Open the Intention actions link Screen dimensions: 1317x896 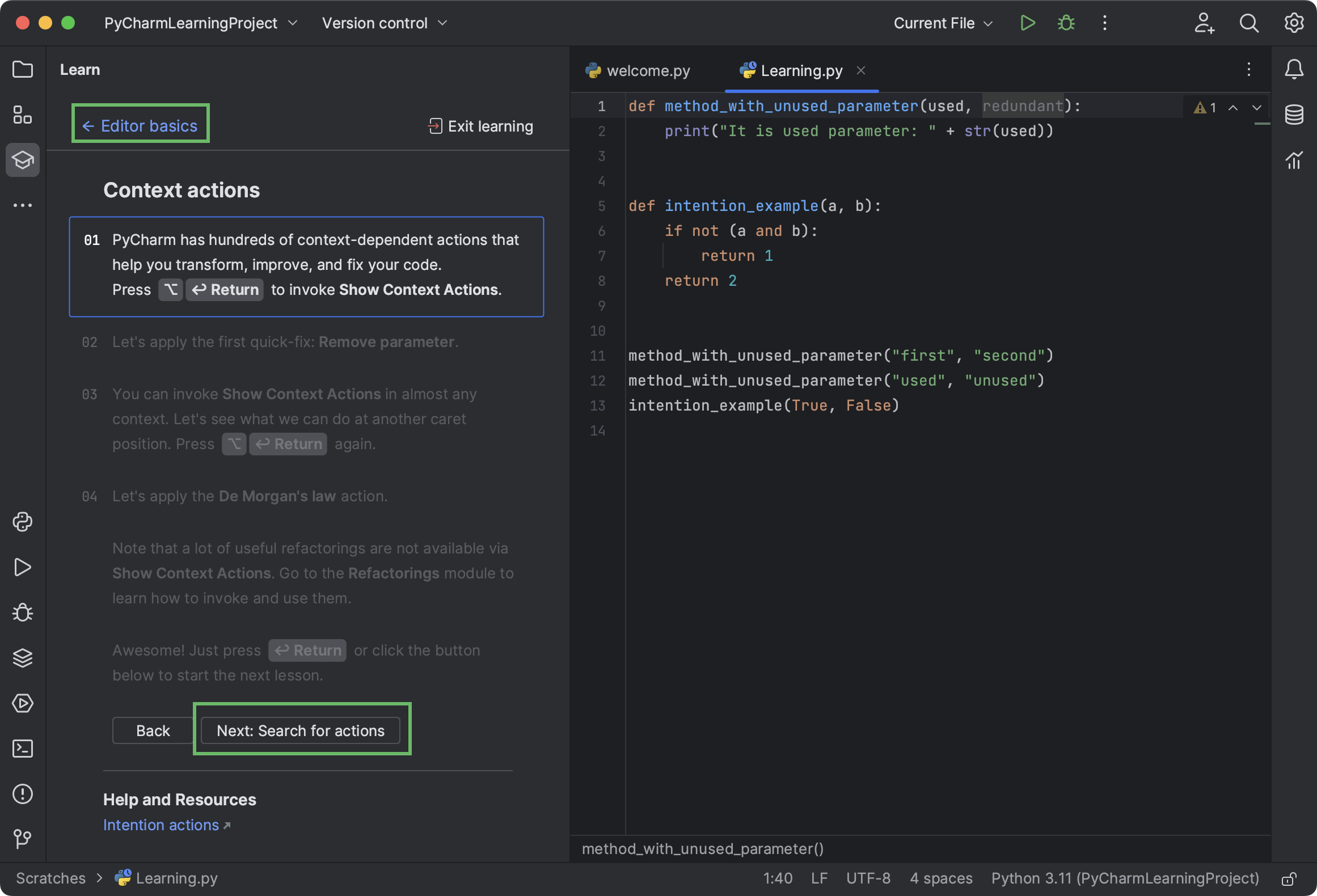[161, 825]
